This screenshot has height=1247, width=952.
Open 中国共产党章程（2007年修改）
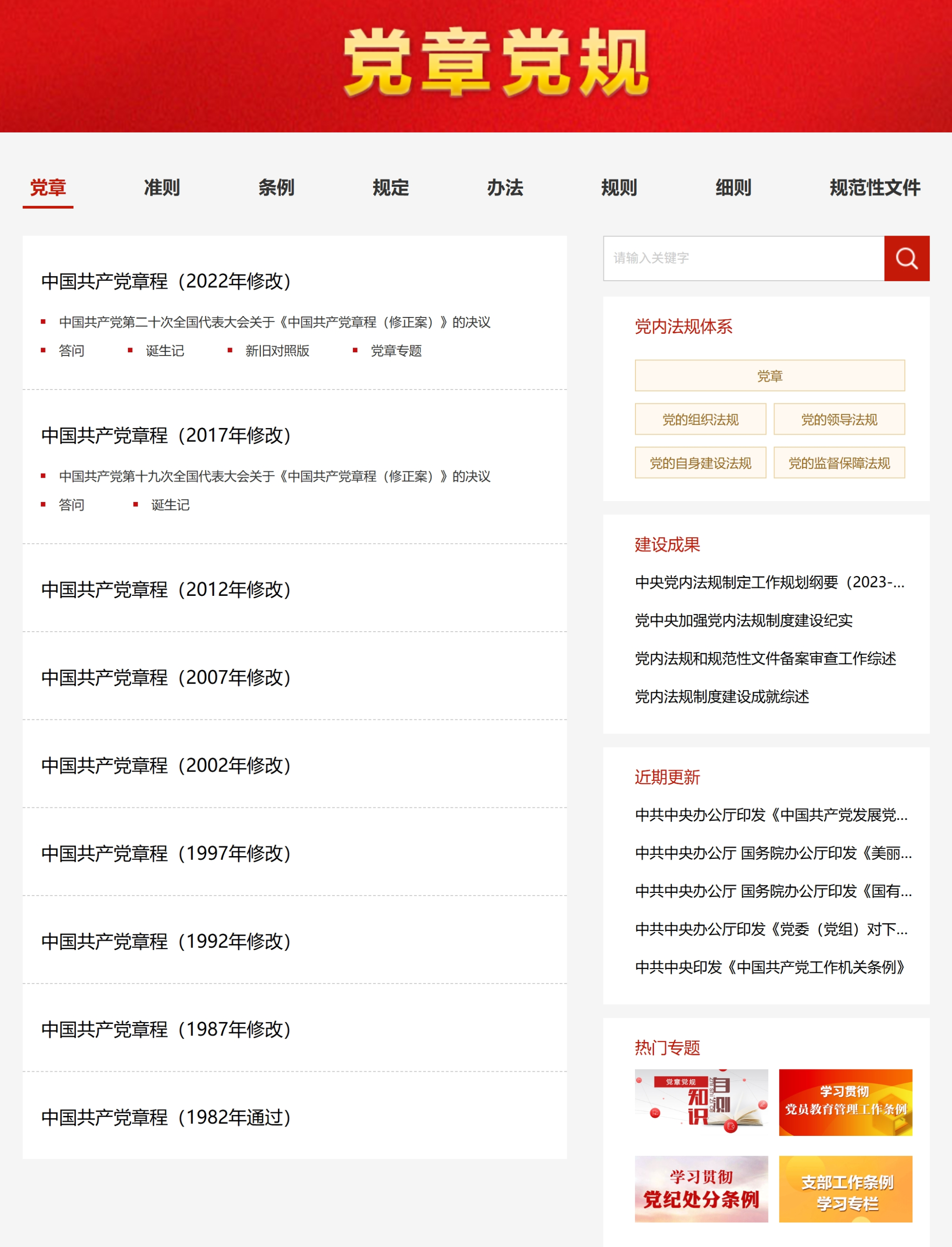click(x=166, y=677)
